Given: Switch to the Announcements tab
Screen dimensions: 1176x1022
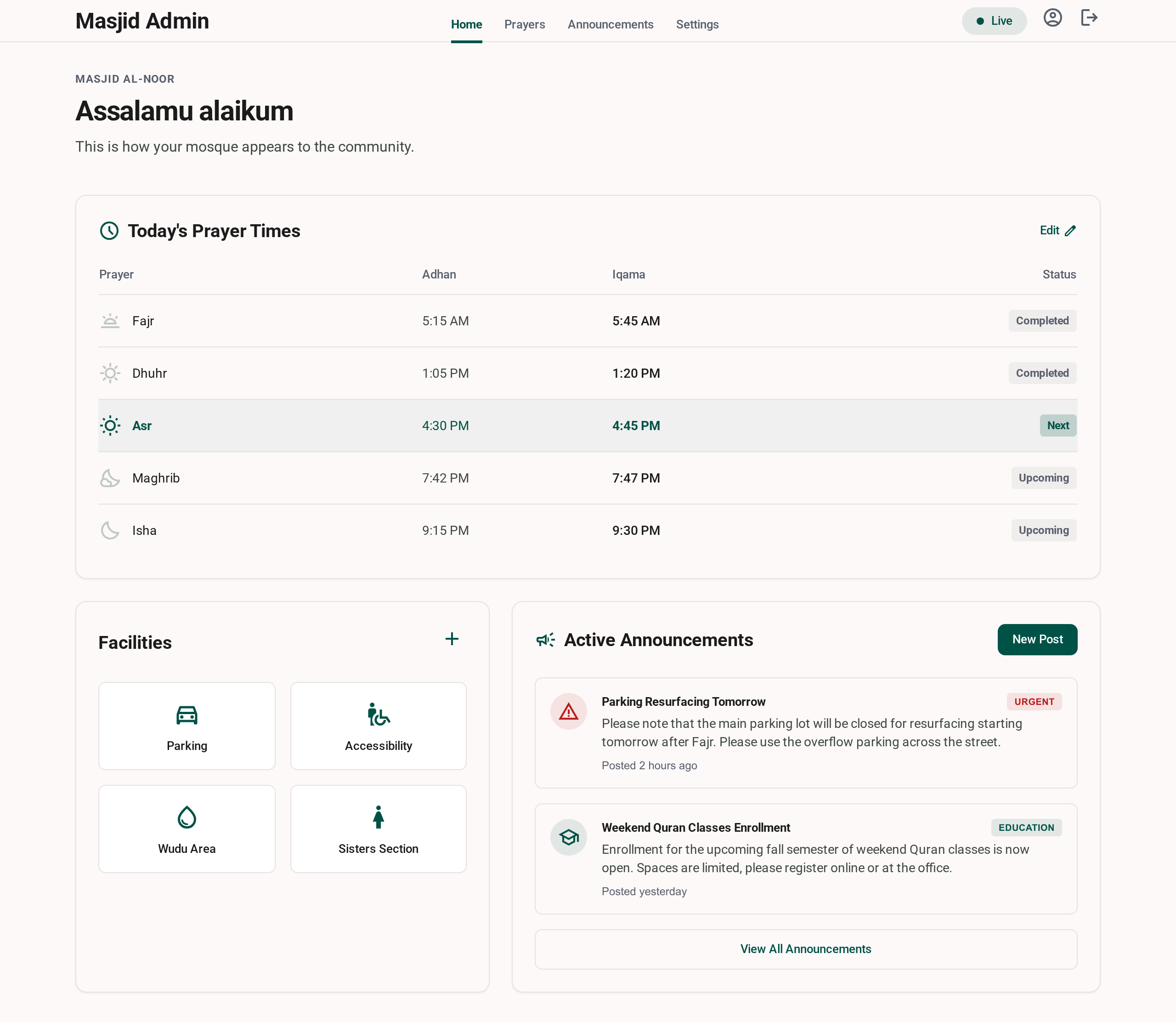Looking at the screenshot, I should point(610,24).
